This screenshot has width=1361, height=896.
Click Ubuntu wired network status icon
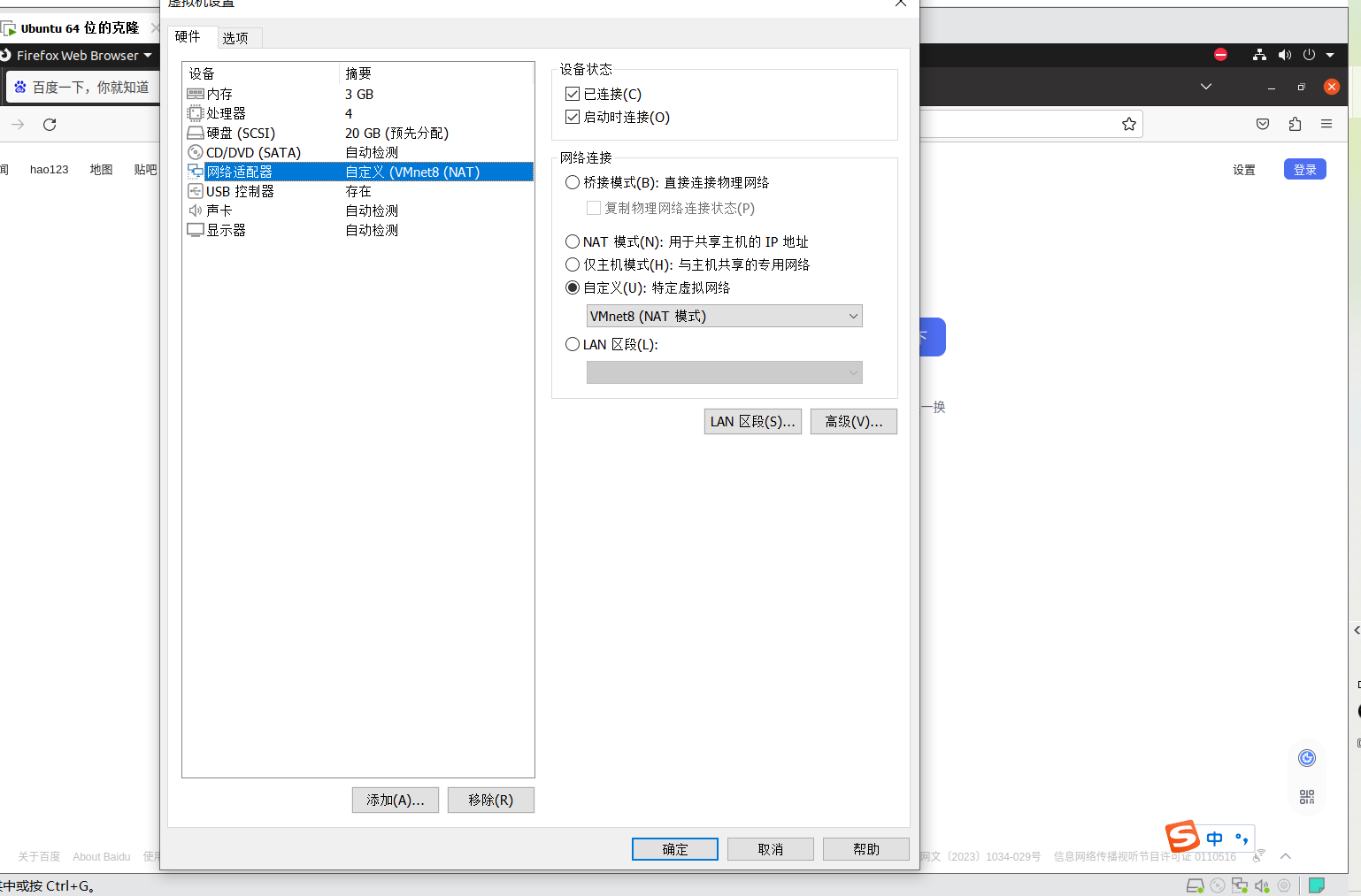click(1259, 55)
